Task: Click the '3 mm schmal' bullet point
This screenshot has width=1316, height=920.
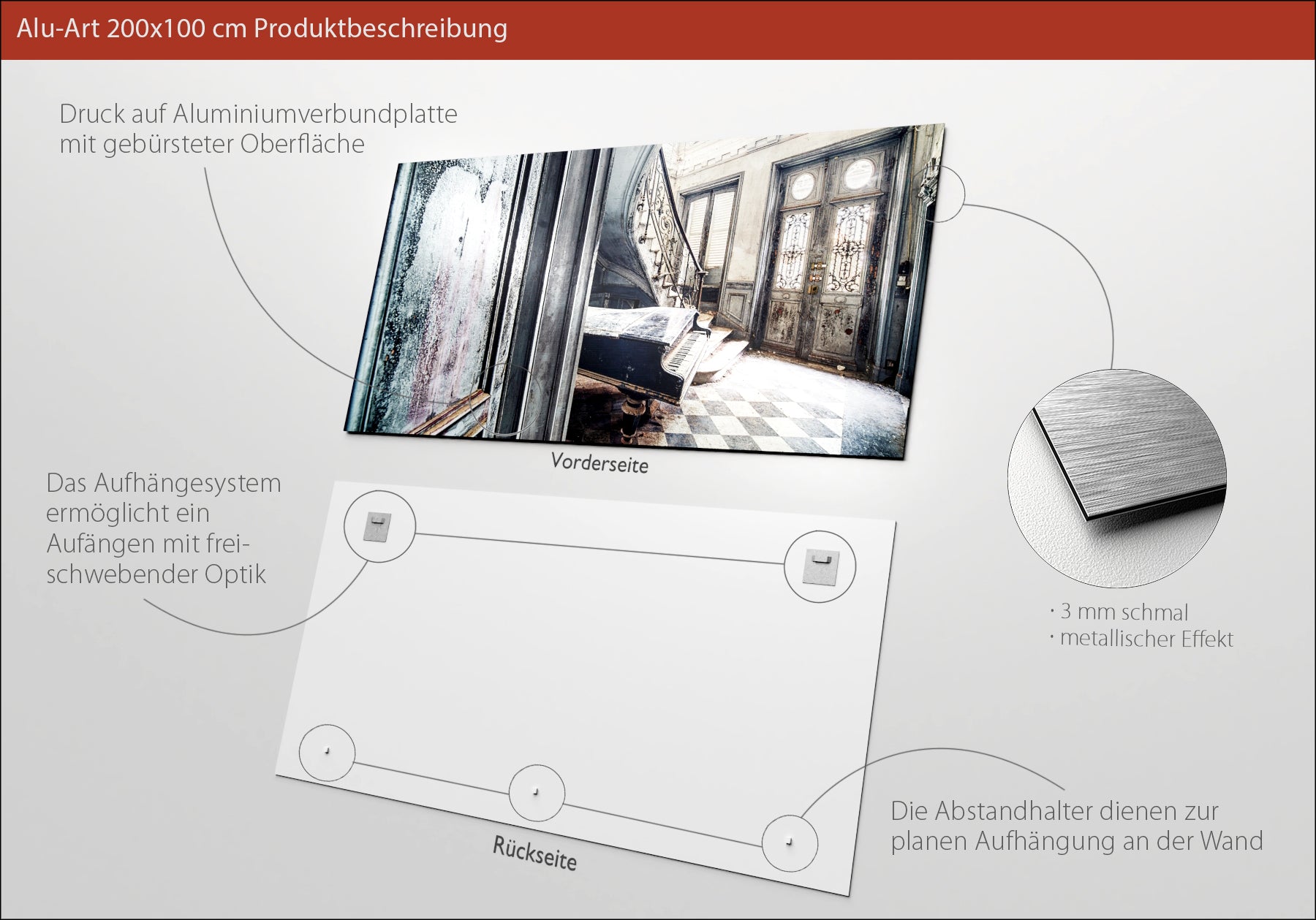Action: (1119, 612)
